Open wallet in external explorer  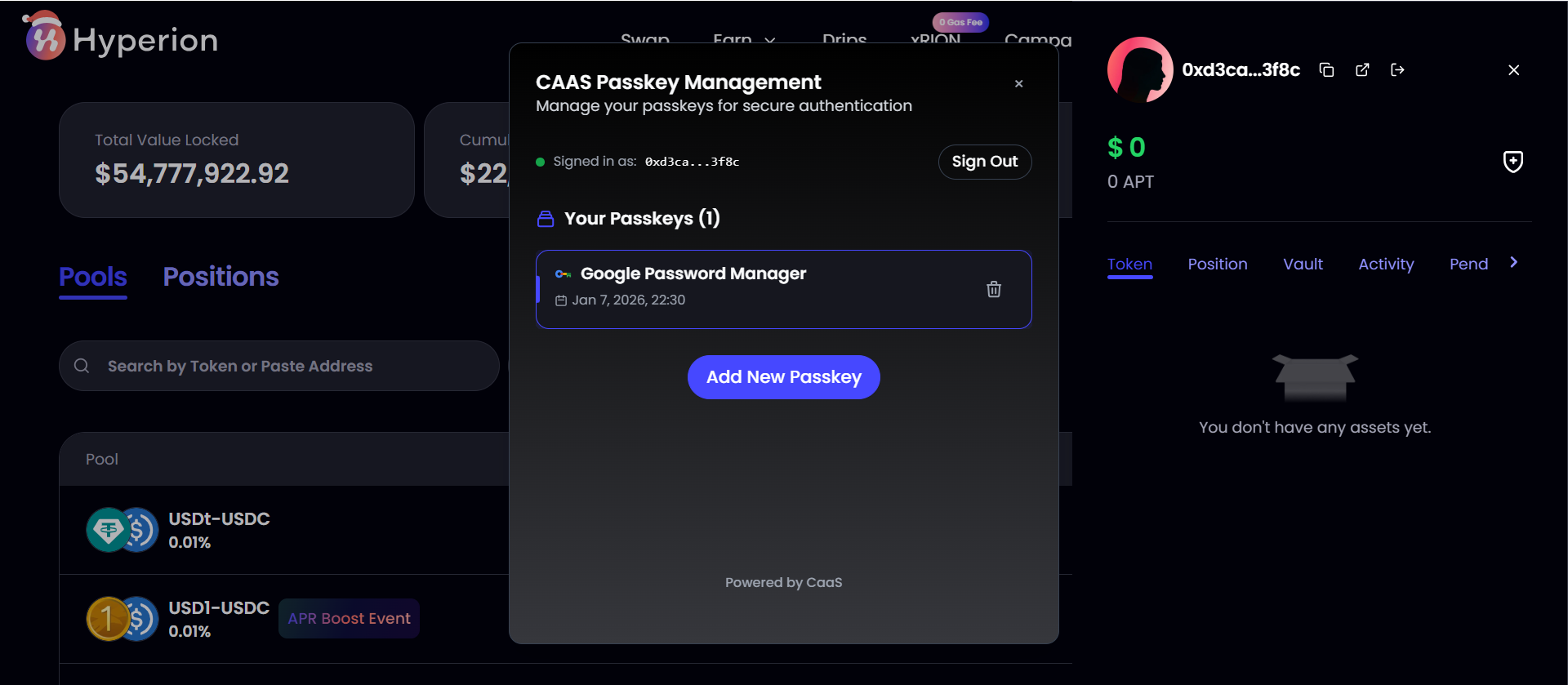[x=1362, y=70]
